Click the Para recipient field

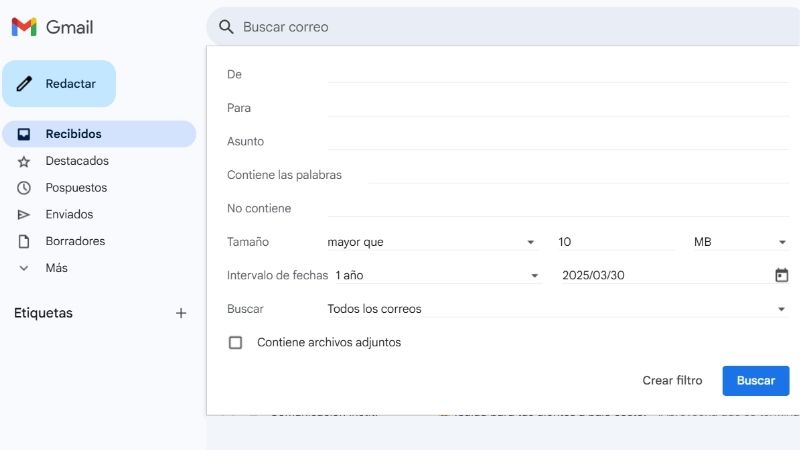[558, 108]
